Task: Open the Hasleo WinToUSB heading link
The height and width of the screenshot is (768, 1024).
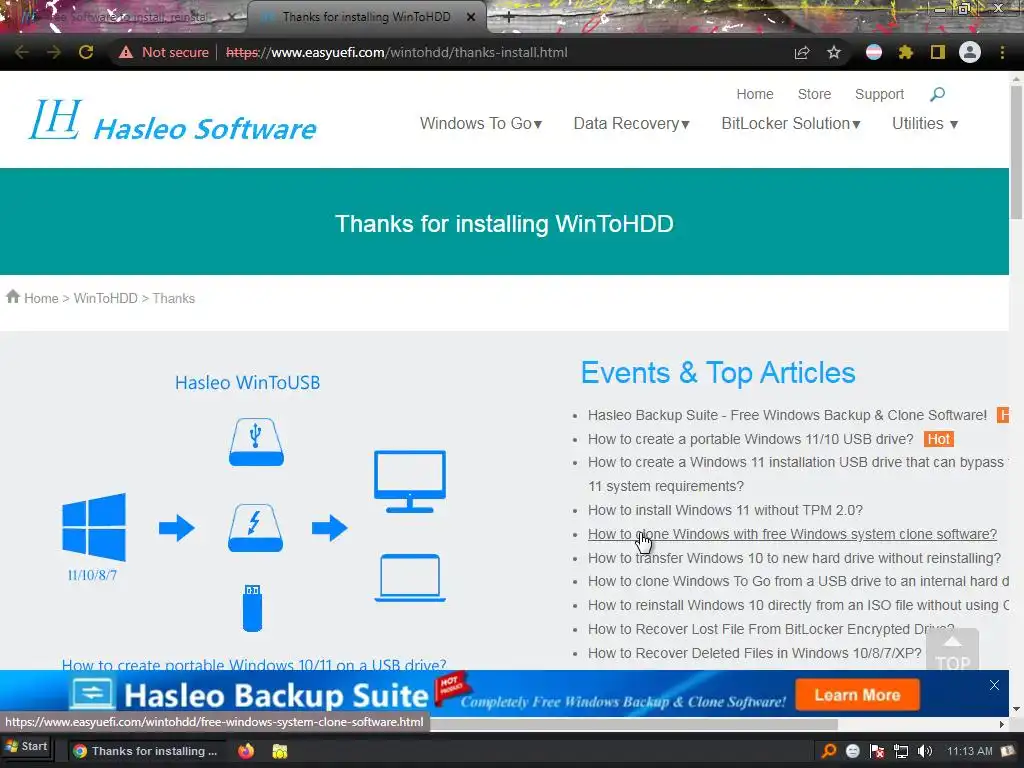Action: coord(248,383)
